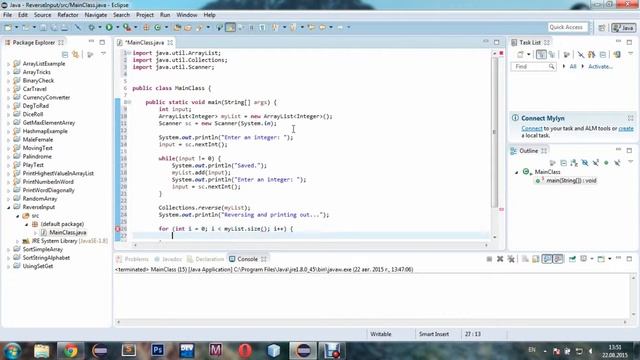
Task: Open the Windows Start button
Action: tap(12, 350)
